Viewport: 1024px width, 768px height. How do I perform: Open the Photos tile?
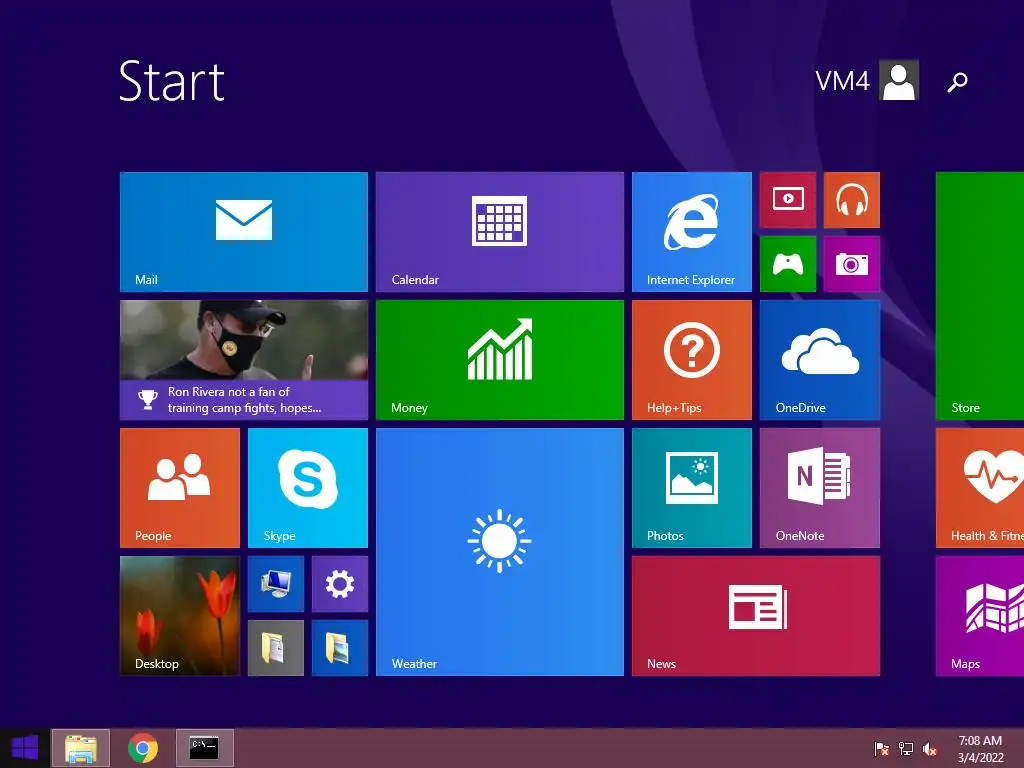[692, 488]
